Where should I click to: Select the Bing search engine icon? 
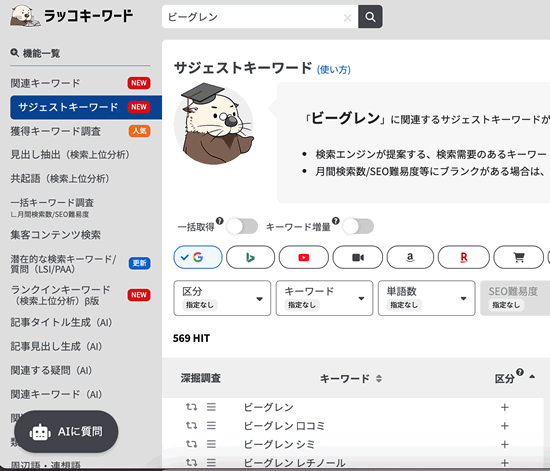[250, 257]
